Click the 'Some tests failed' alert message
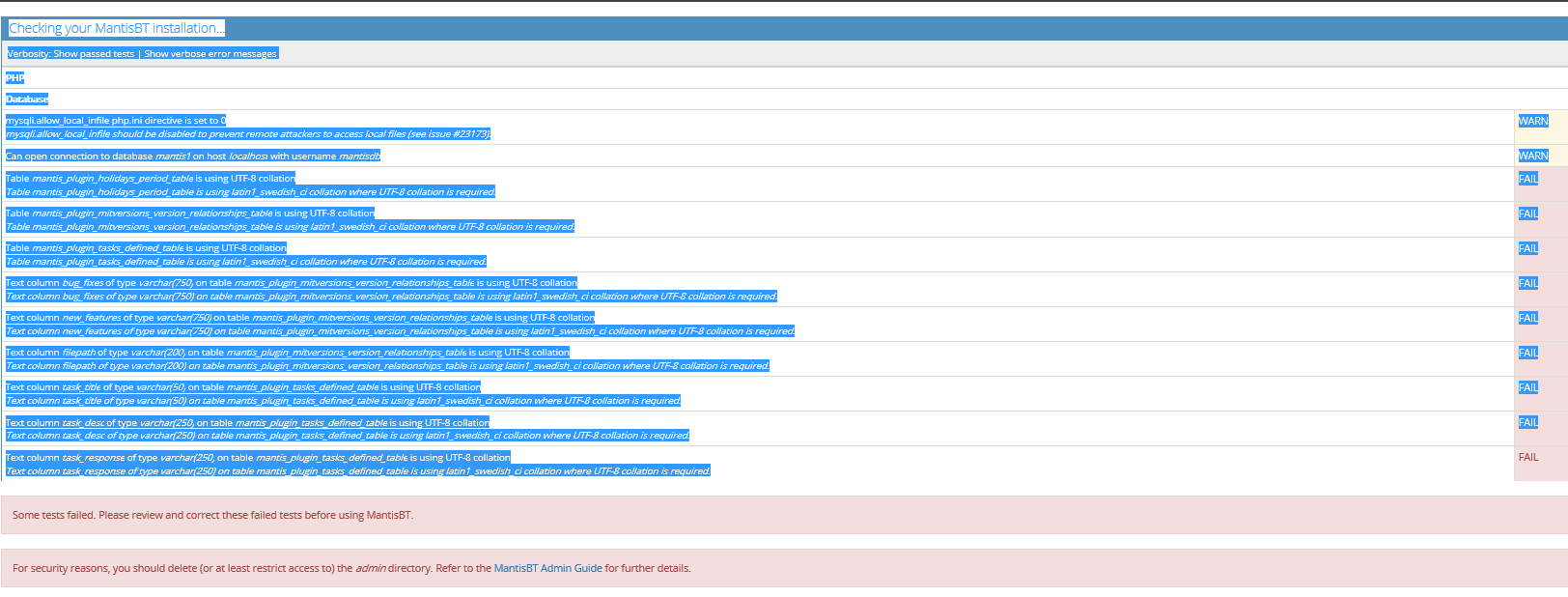 (x=212, y=515)
